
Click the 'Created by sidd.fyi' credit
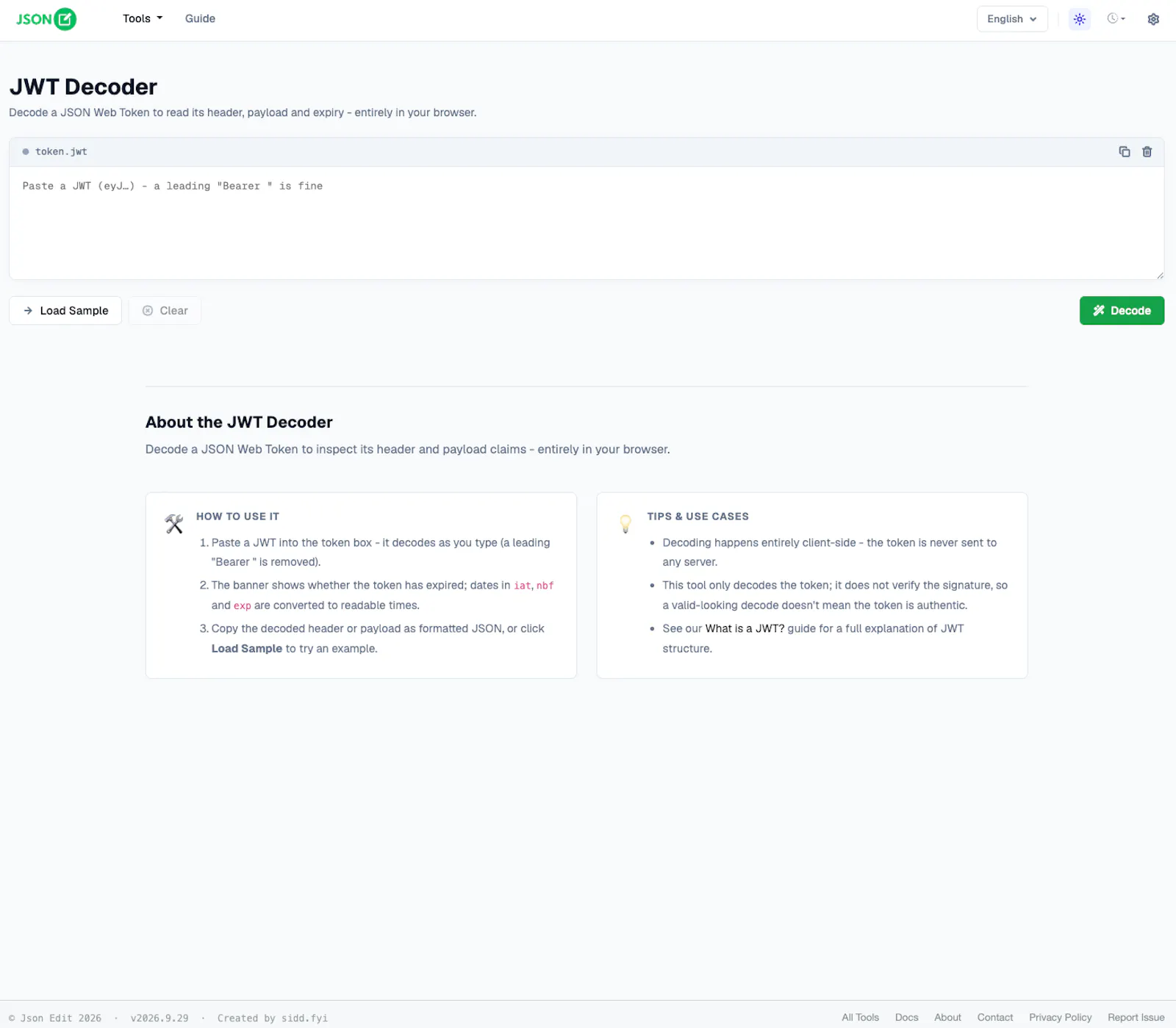coord(273,1018)
